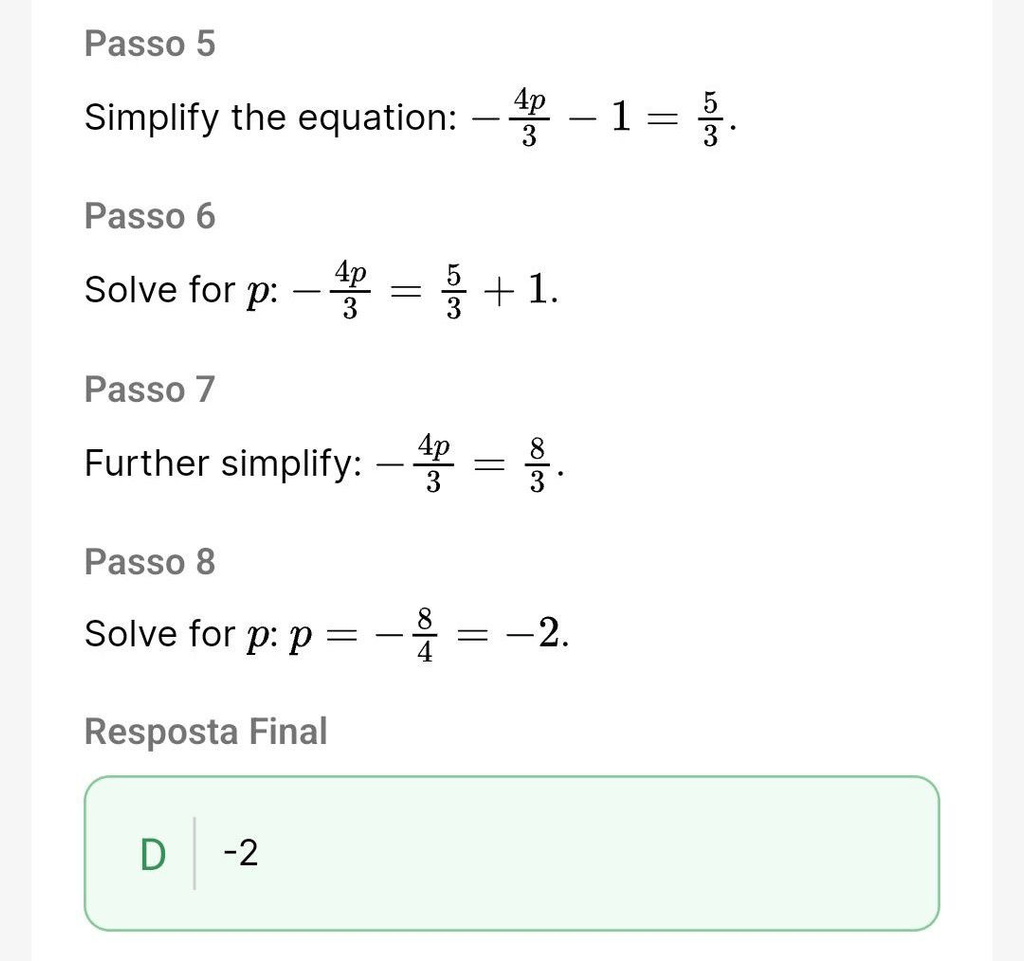Click the -2 answer value

click(241, 853)
